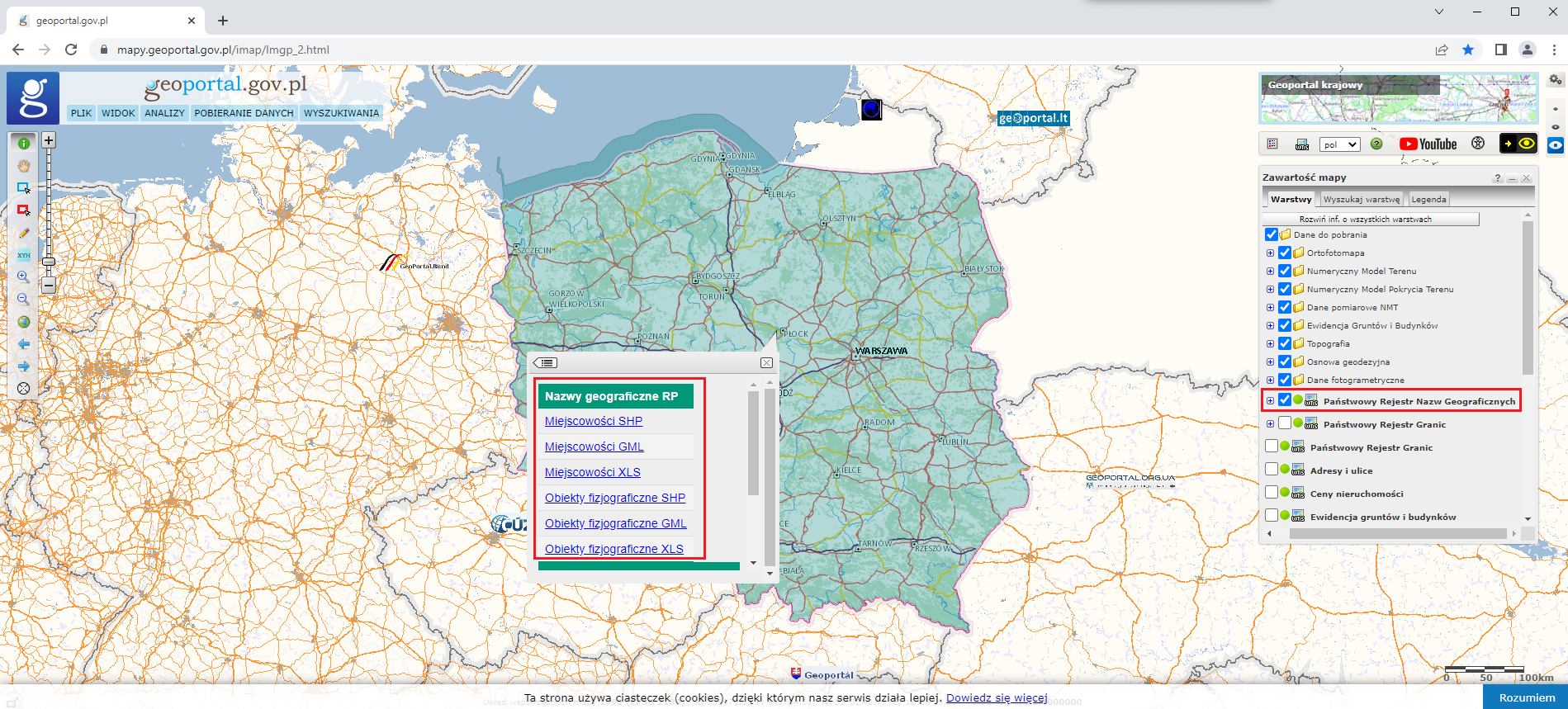Open the ANALIZY menu
1568x709 pixels.
[164, 113]
